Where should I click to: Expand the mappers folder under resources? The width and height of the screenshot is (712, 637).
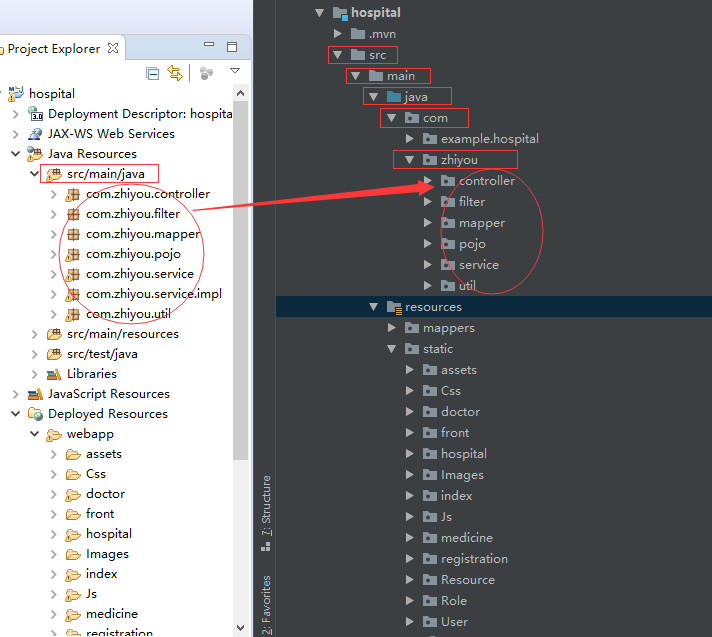tap(392, 327)
